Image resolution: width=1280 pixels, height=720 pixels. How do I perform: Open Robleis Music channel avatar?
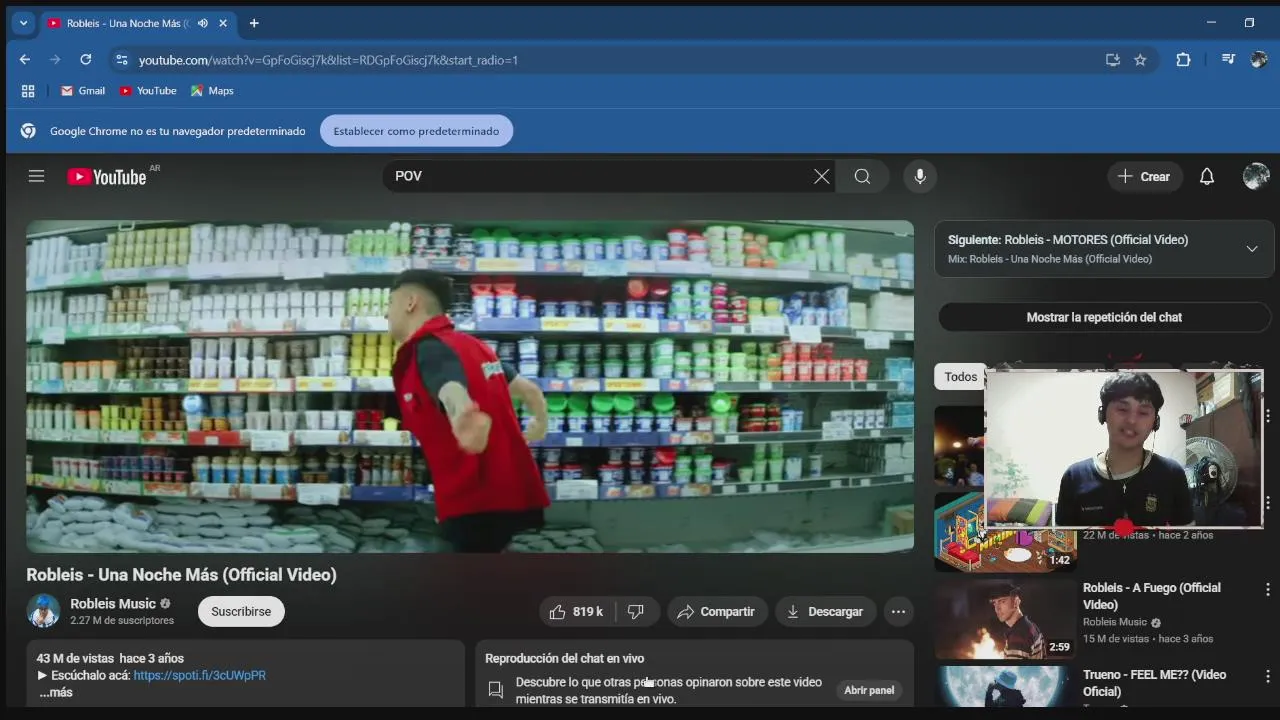43,611
